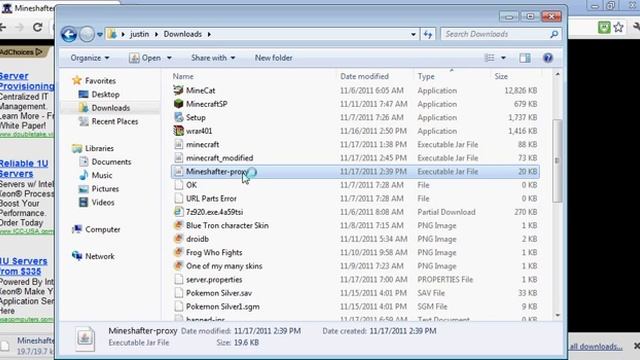Select the Setup application icon
Image resolution: width=640 pixels, height=360 pixels.
pyautogui.click(x=178, y=117)
